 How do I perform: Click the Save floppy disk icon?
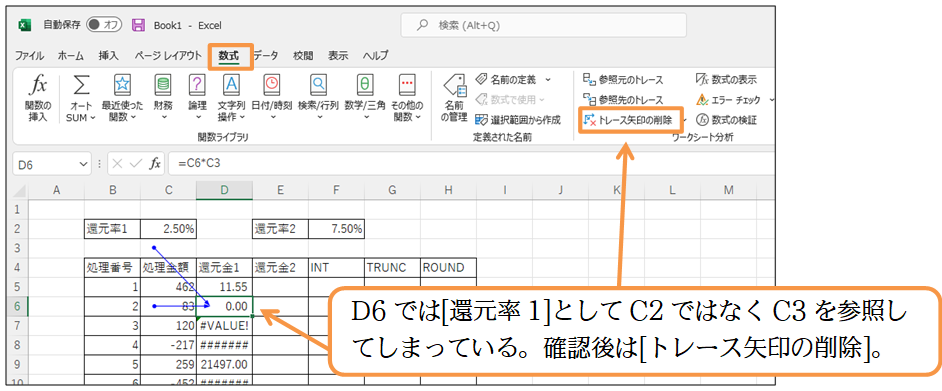pos(139,25)
